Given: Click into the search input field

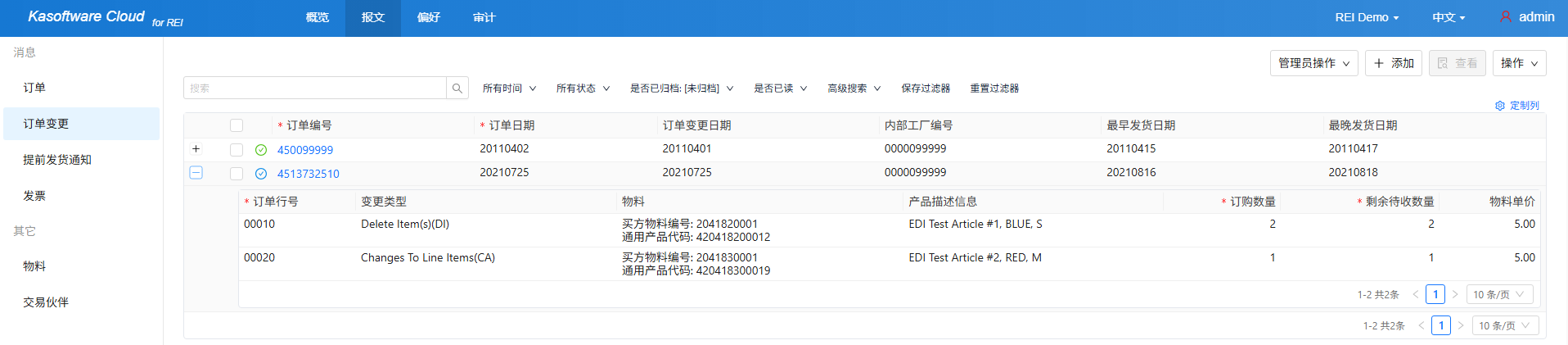Looking at the screenshot, I should click(x=315, y=89).
